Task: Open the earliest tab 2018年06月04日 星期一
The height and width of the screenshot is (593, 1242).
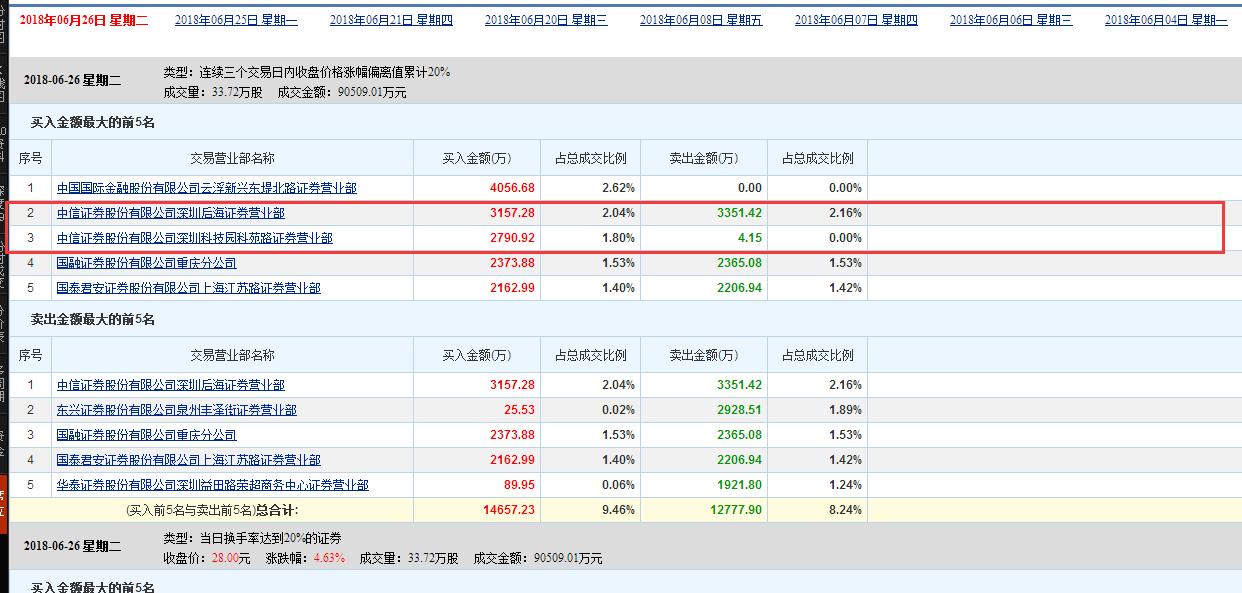Action: (1167, 18)
